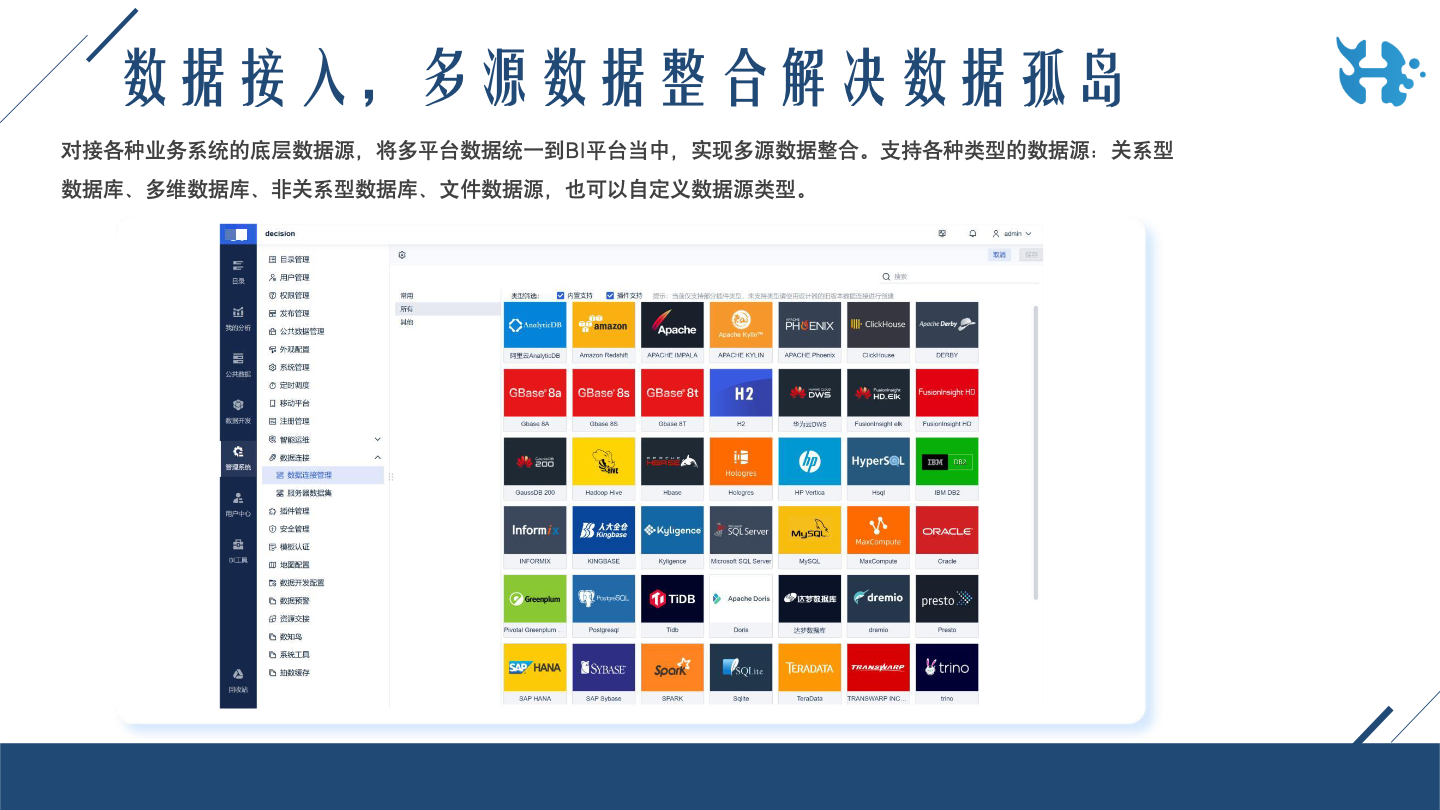Click the settings gear above the category list
The image size is (1440, 810).
(402, 255)
